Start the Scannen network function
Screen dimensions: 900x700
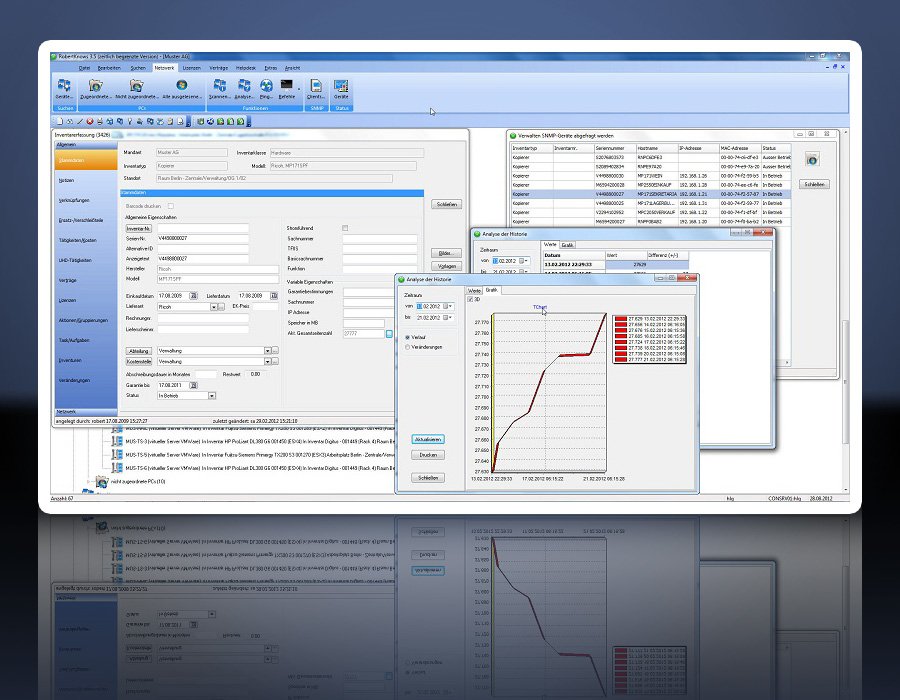coord(219,89)
